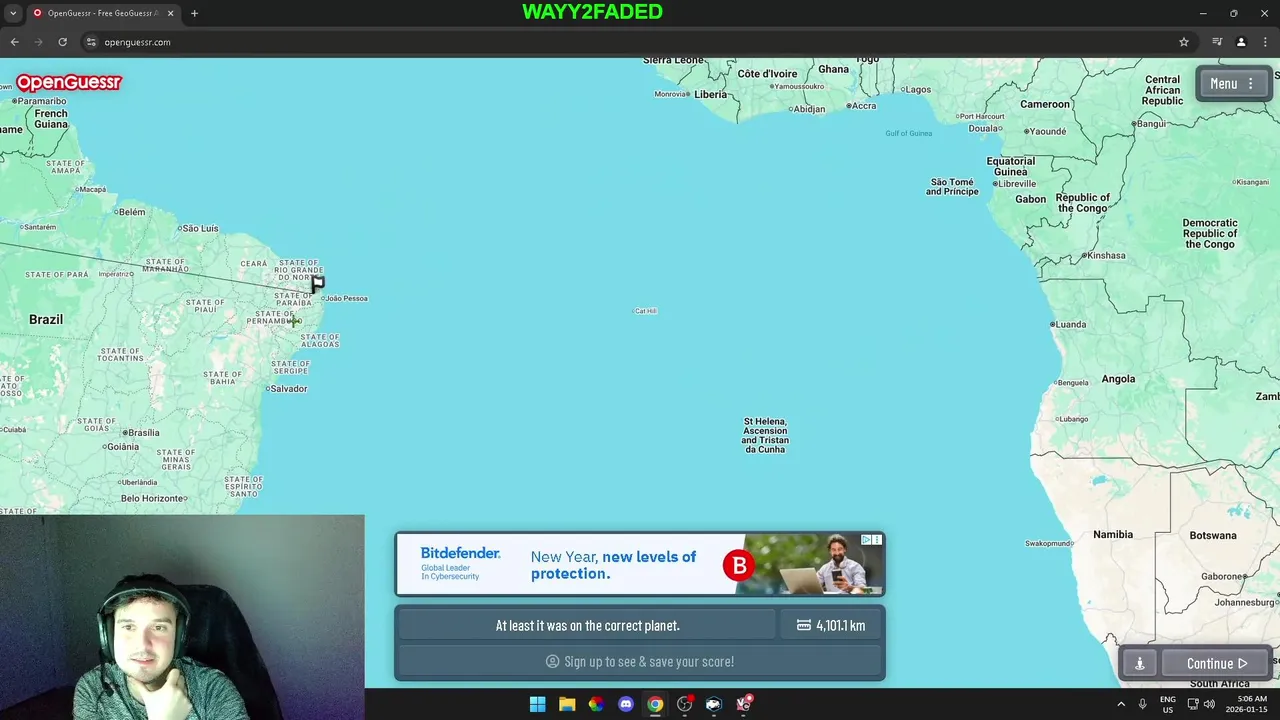Click the street view pegman icon button
Screen dimensions: 1280x720
1139,663
